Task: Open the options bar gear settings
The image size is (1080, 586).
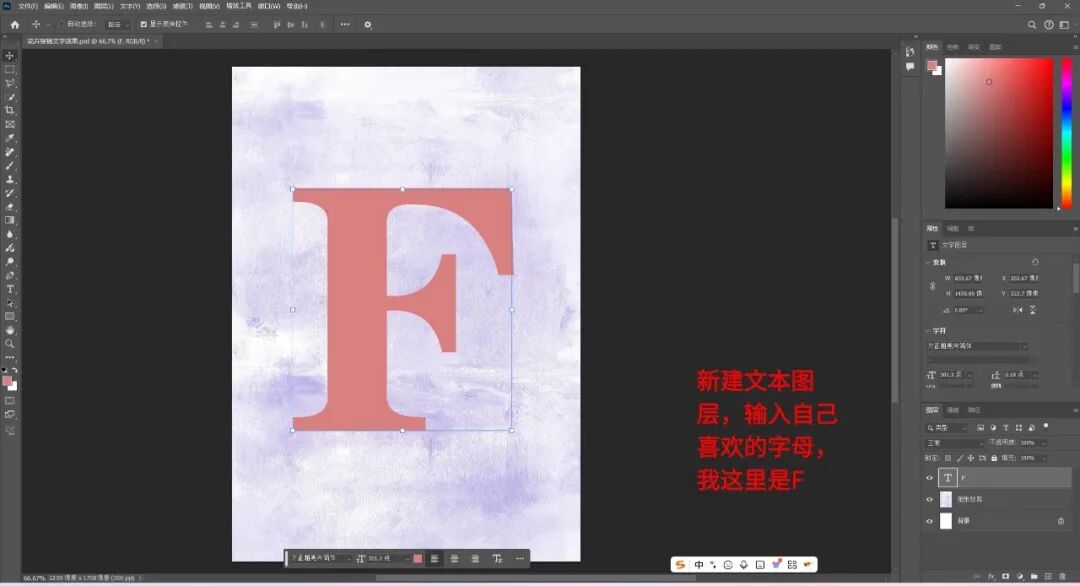Action: click(x=367, y=24)
